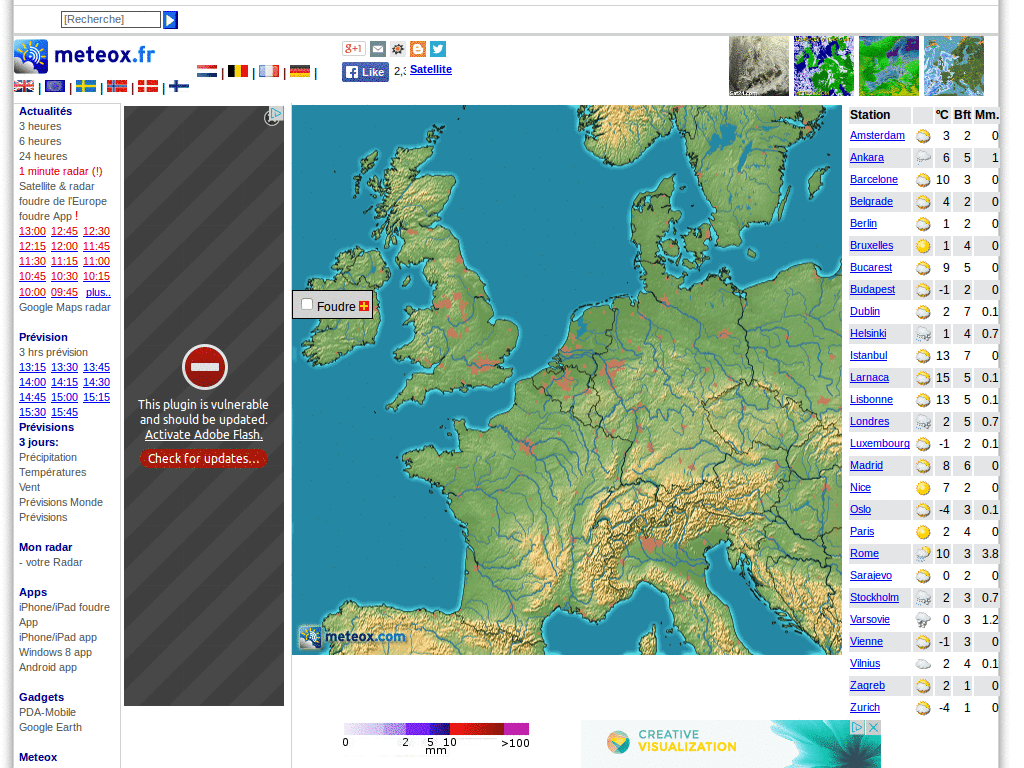
Task: Select the Finnish flag
Action: (178, 86)
